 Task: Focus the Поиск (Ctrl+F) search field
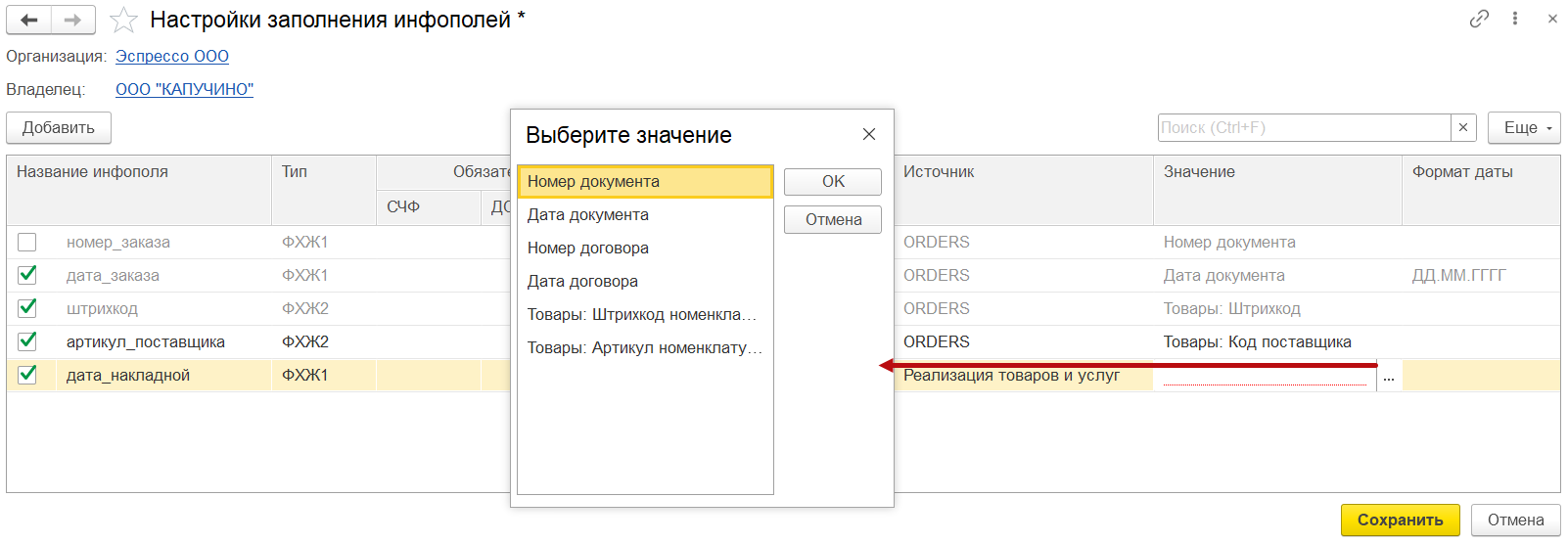click(x=1304, y=127)
